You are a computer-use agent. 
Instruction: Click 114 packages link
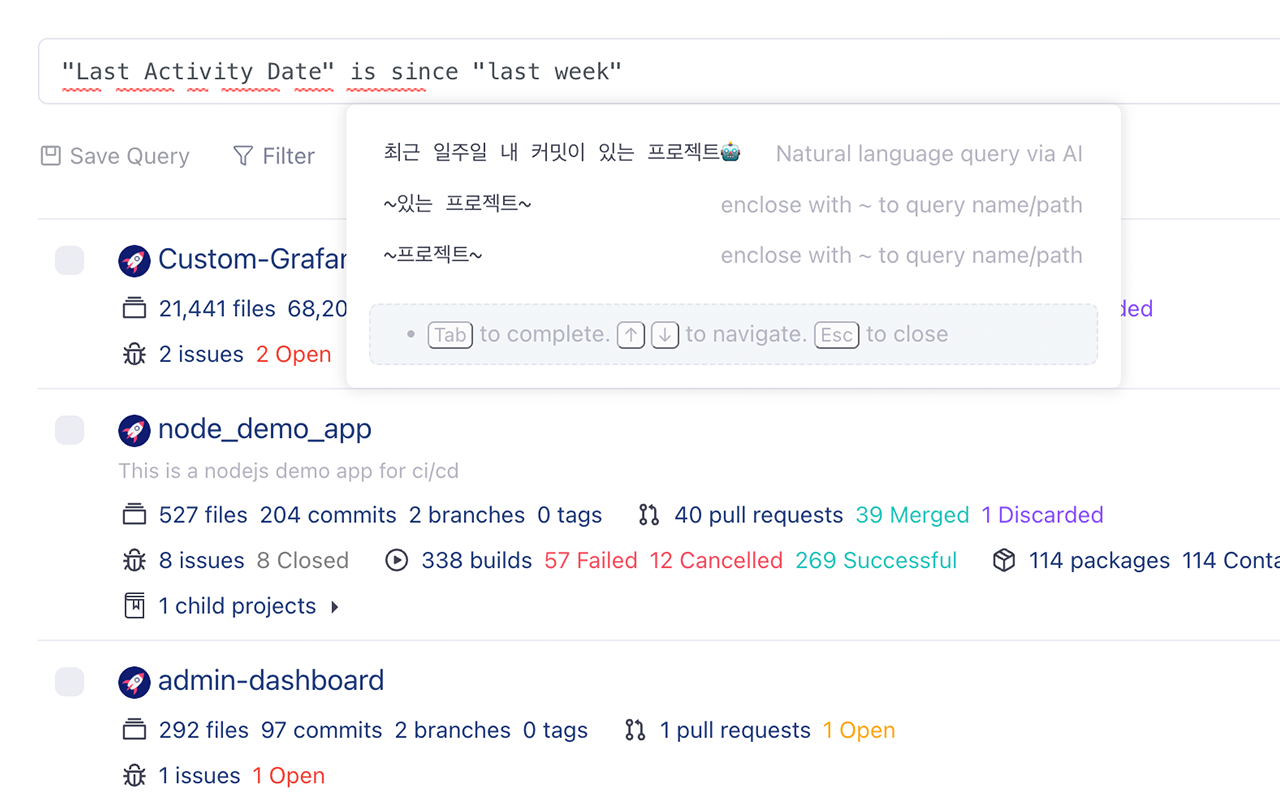[x=1099, y=561]
